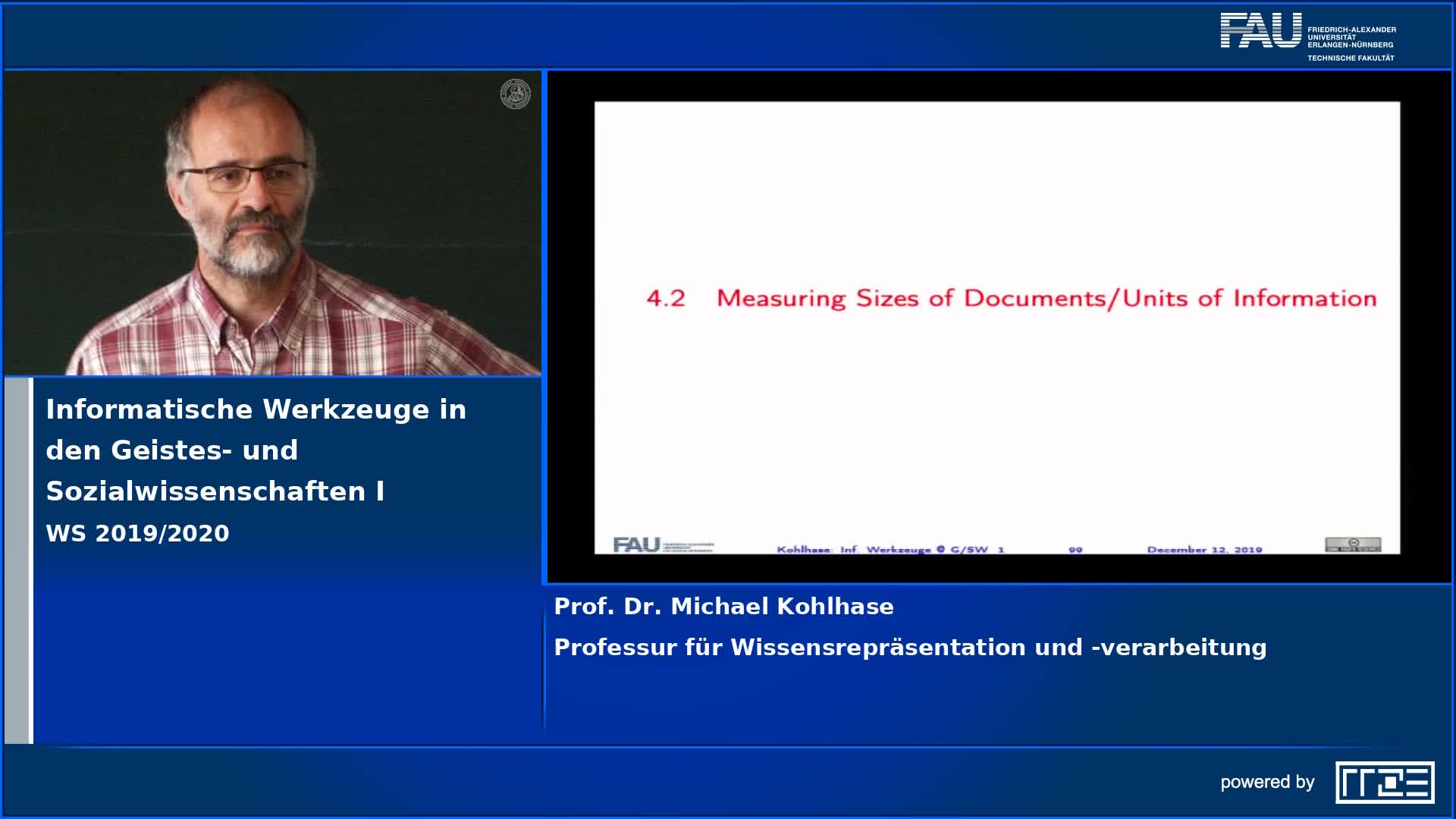
Task: Click the 'Sozialwissenschaften I' title line
Action: point(215,491)
